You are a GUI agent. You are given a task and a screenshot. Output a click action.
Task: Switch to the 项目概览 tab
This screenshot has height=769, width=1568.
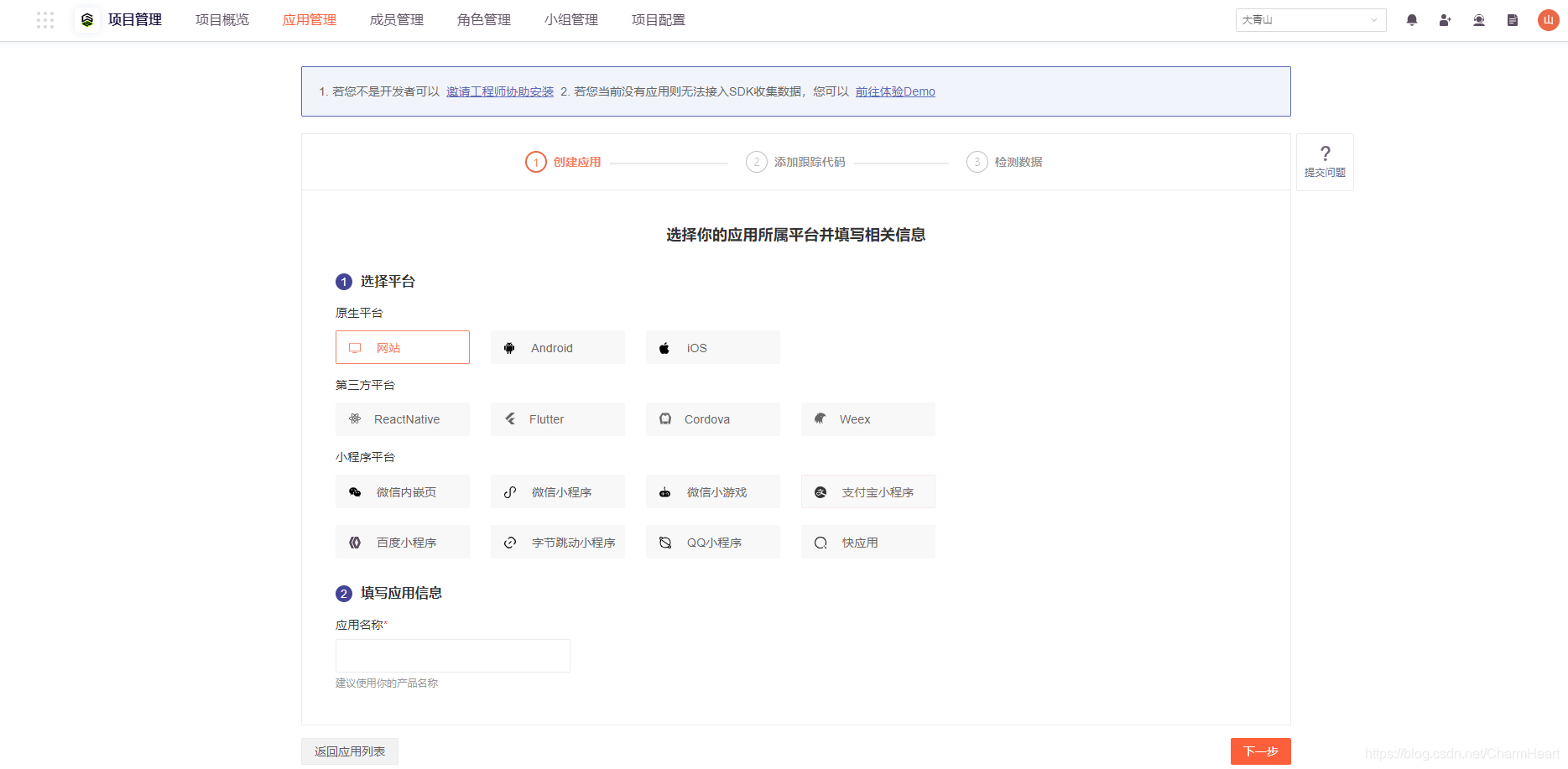coord(221,19)
